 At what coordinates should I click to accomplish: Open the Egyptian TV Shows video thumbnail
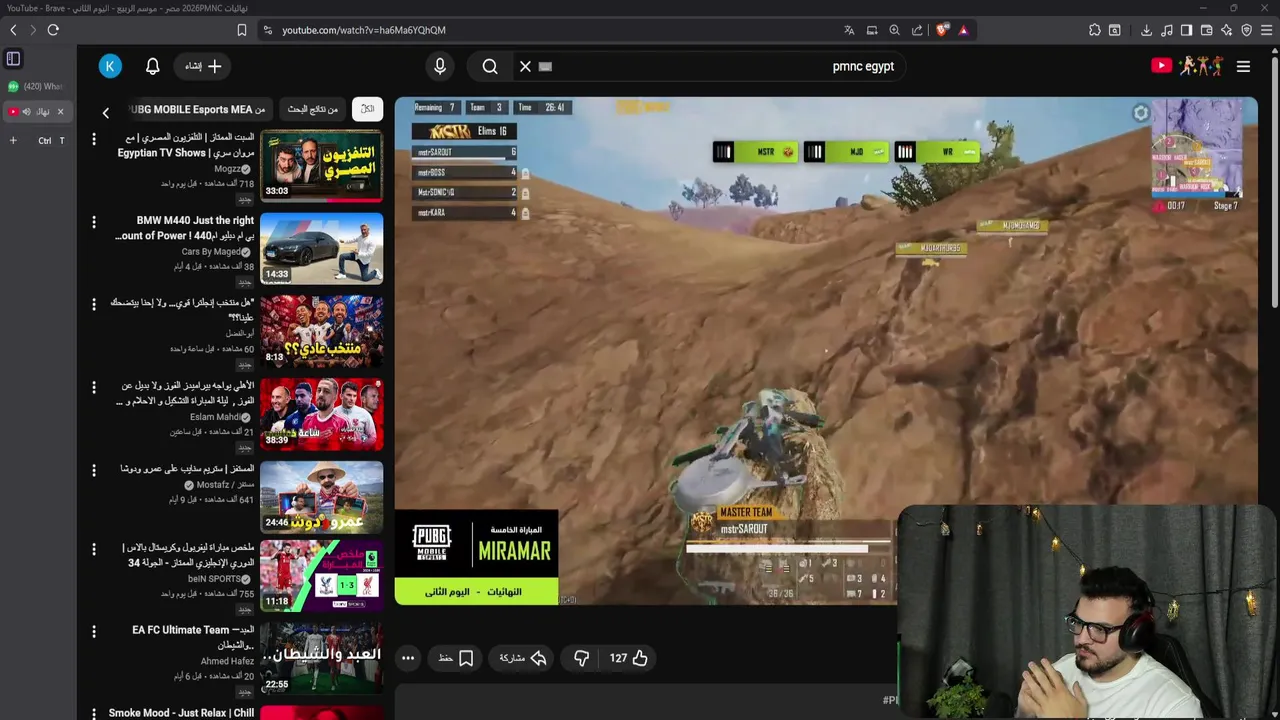pos(321,166)
